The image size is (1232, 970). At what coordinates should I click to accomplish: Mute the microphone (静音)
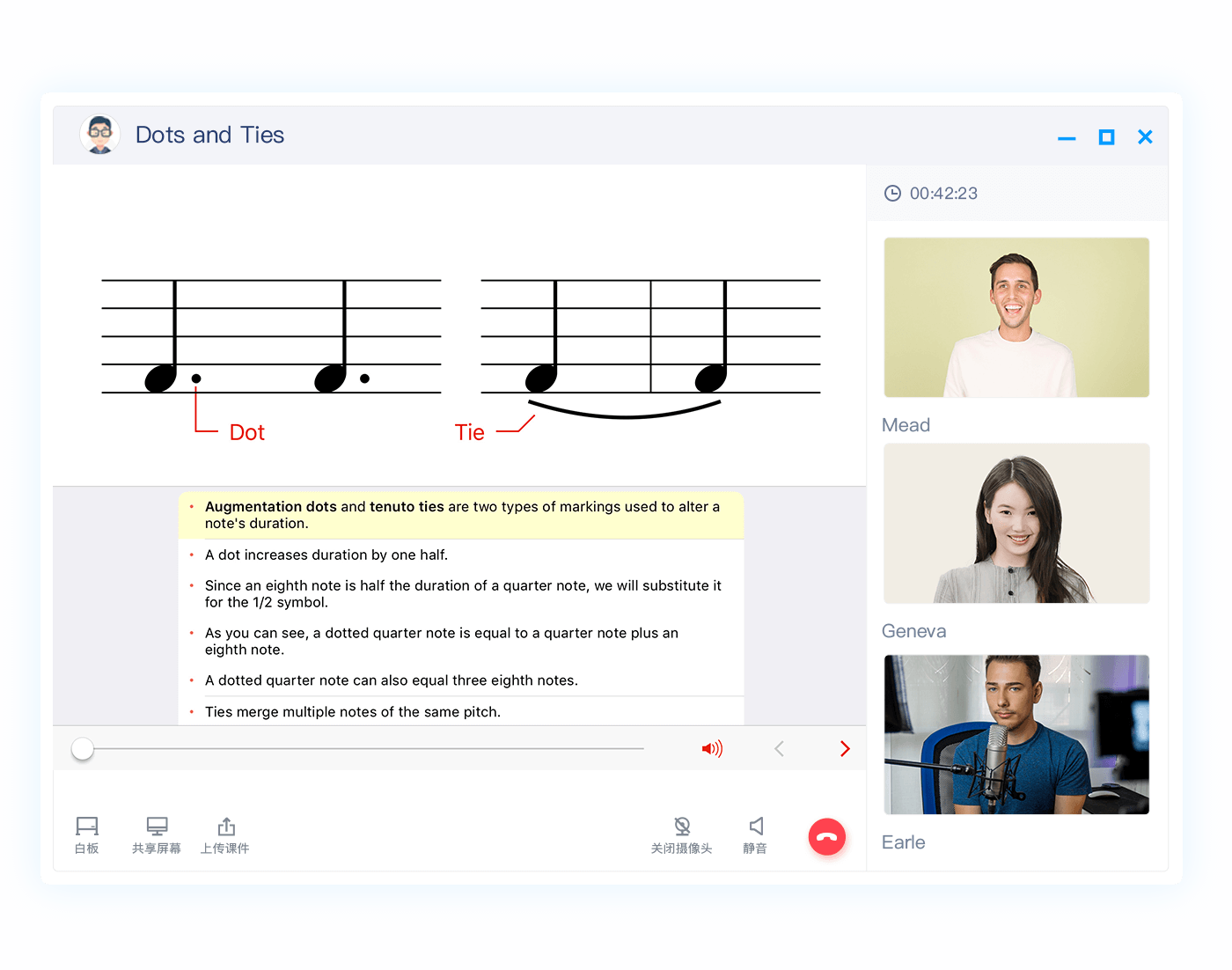[x=755, y=835]
